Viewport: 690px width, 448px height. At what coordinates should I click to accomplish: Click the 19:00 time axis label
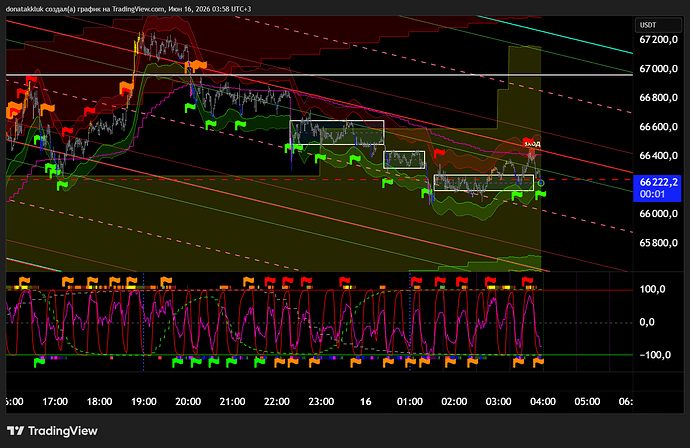coord(144,402)
